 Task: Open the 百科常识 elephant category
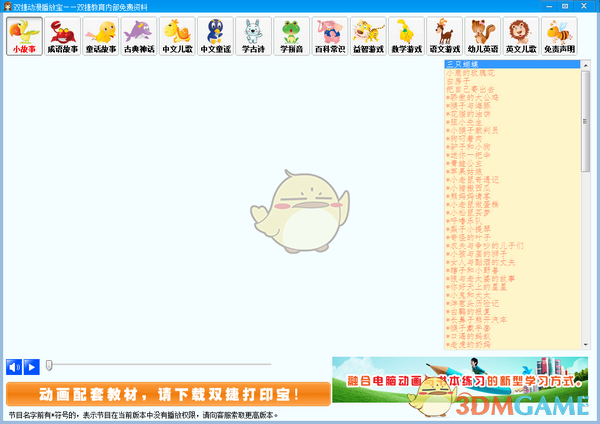pos(330,36)
